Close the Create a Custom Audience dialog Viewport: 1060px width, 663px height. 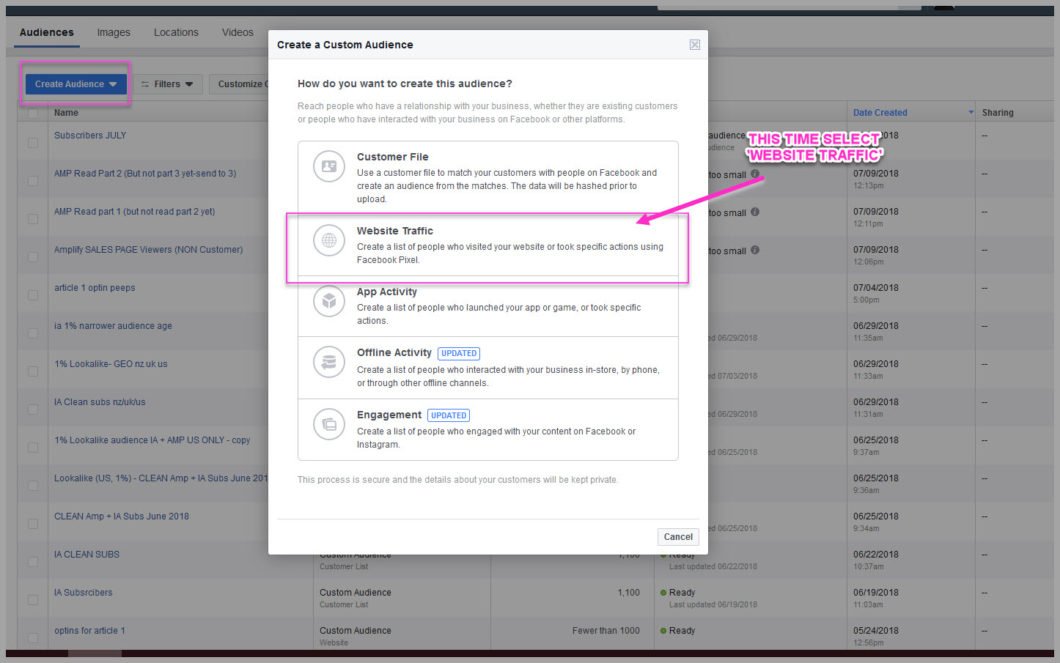(694, 45)
